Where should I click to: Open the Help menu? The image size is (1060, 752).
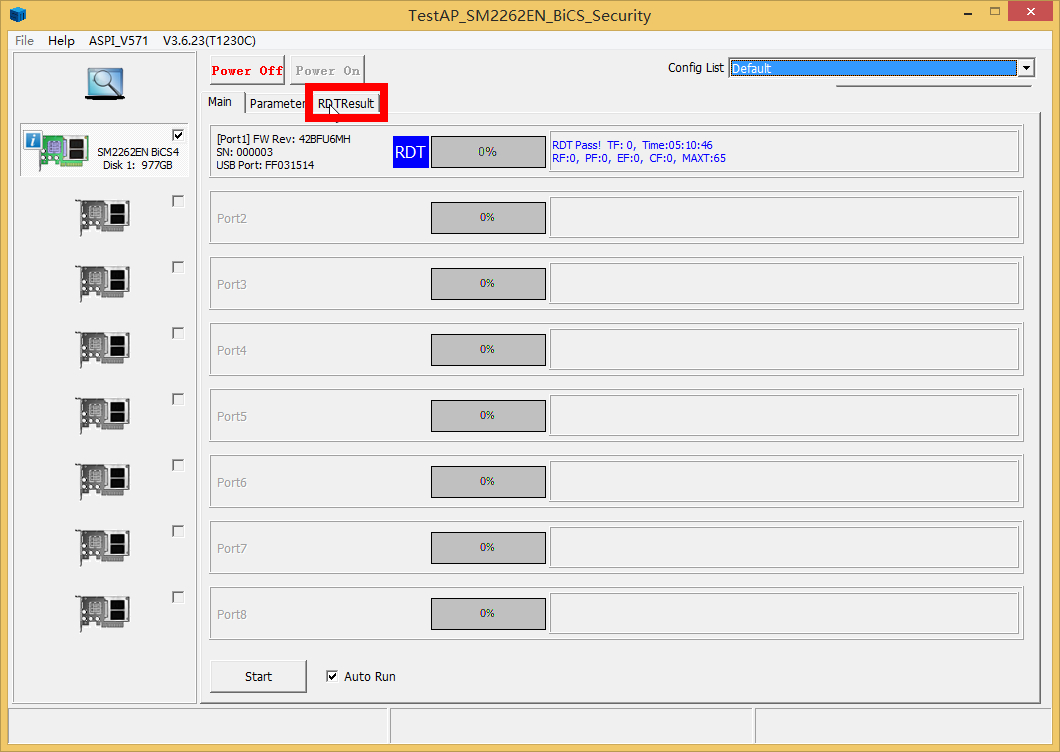click(61, 41)
